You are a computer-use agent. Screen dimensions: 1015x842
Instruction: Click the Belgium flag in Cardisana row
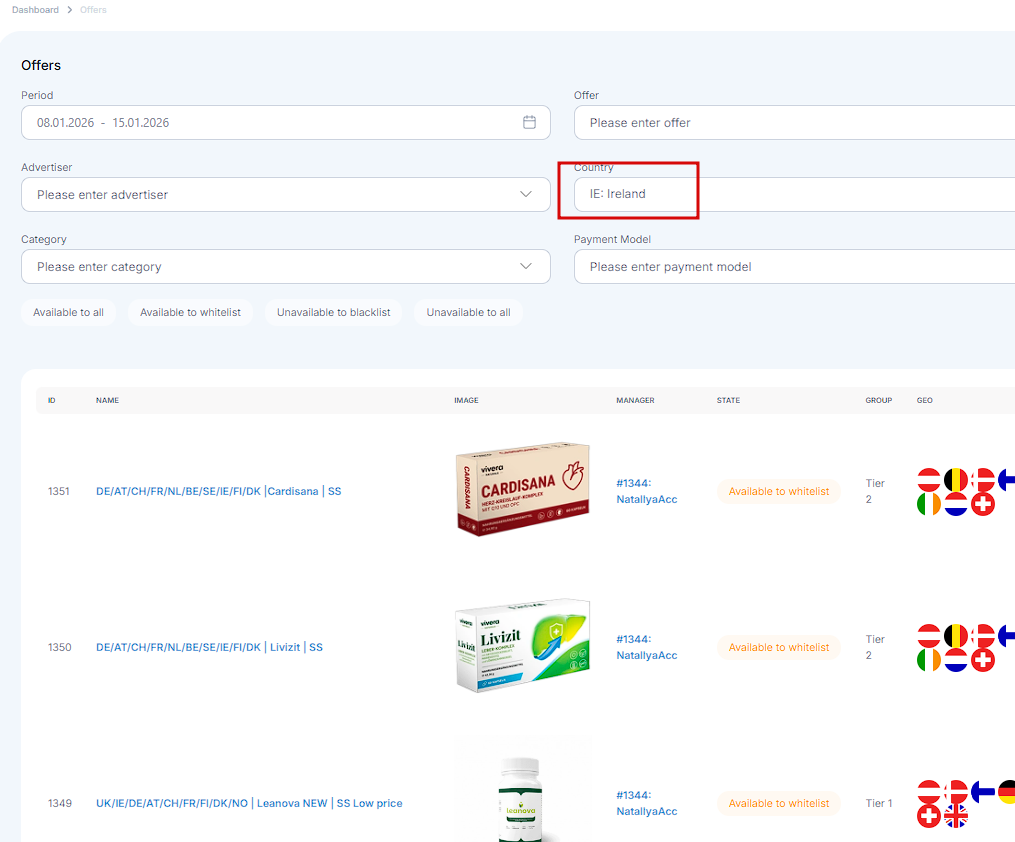point(956,480)
